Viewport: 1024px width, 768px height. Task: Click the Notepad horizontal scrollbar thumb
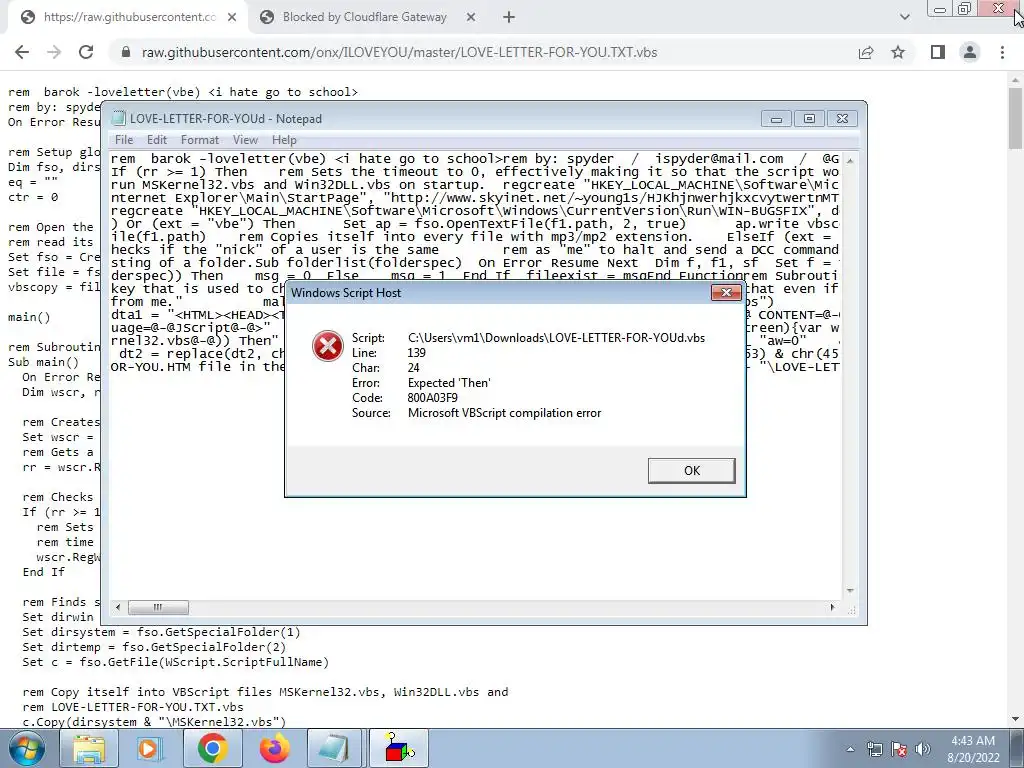tap(158, 607)
